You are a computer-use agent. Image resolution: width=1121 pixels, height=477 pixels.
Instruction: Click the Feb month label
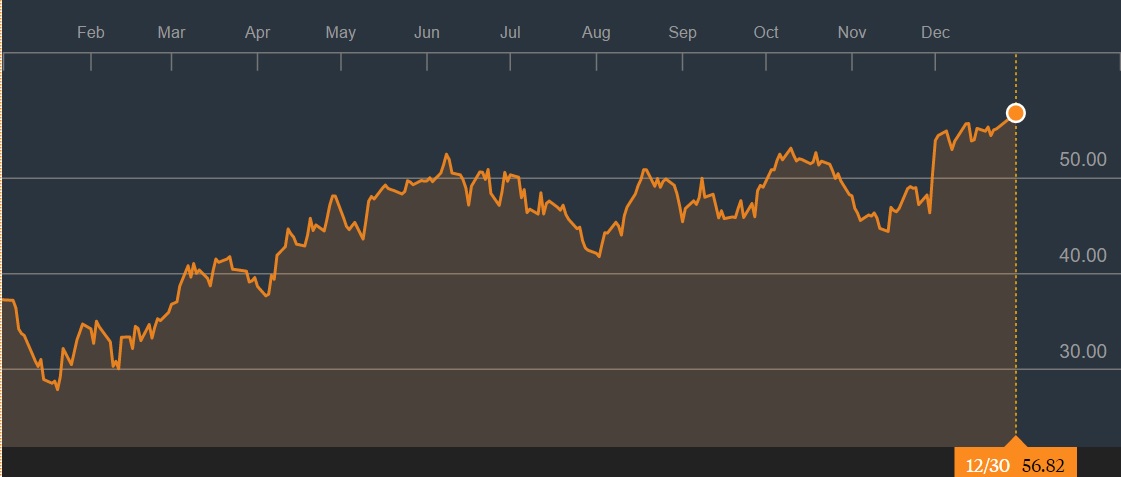click(91, 32)
